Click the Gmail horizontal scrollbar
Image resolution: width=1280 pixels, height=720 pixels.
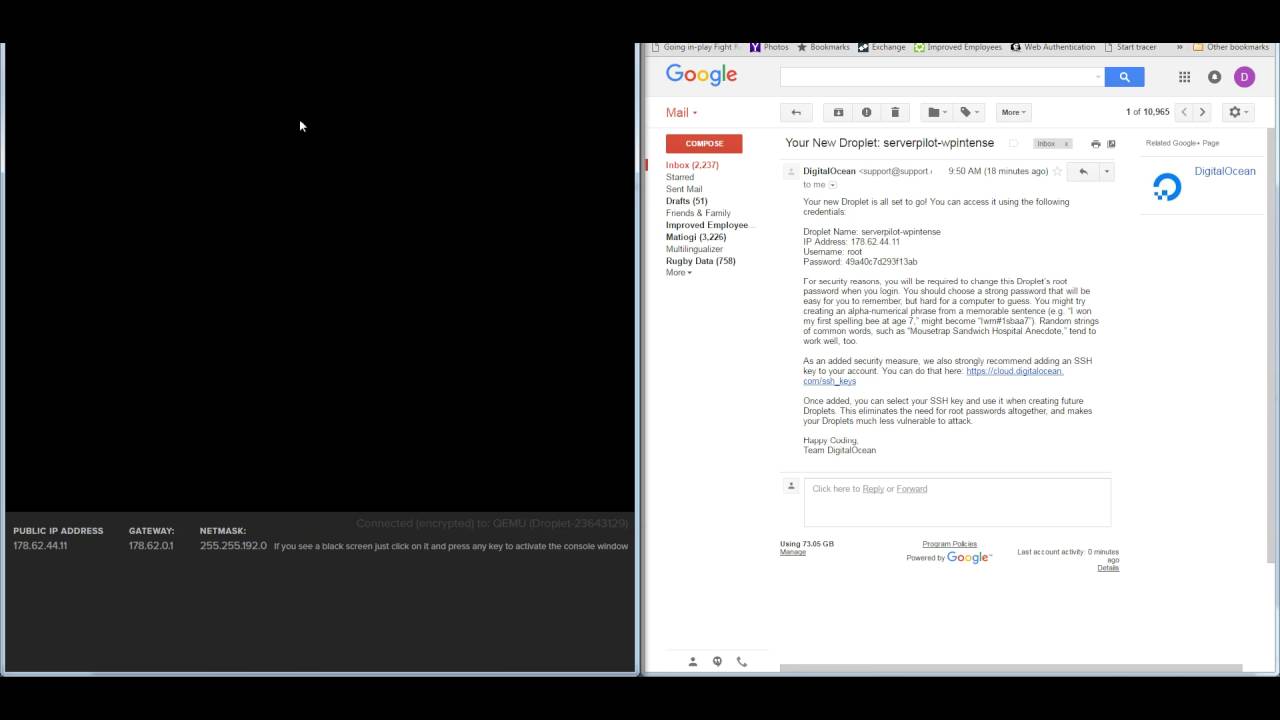pyautogui.click(x=1011, y=668)
